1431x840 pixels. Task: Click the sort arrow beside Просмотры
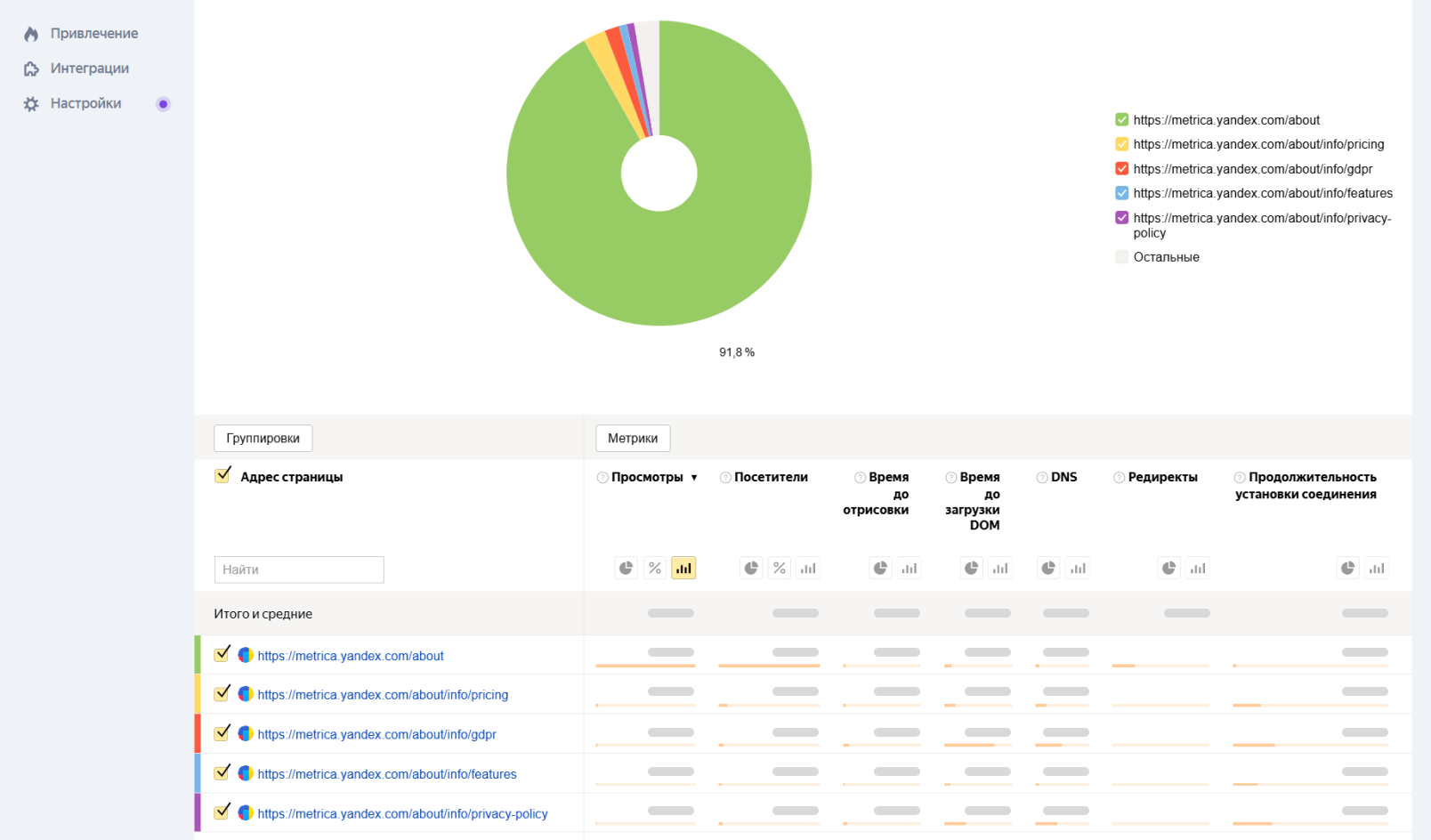694,478
